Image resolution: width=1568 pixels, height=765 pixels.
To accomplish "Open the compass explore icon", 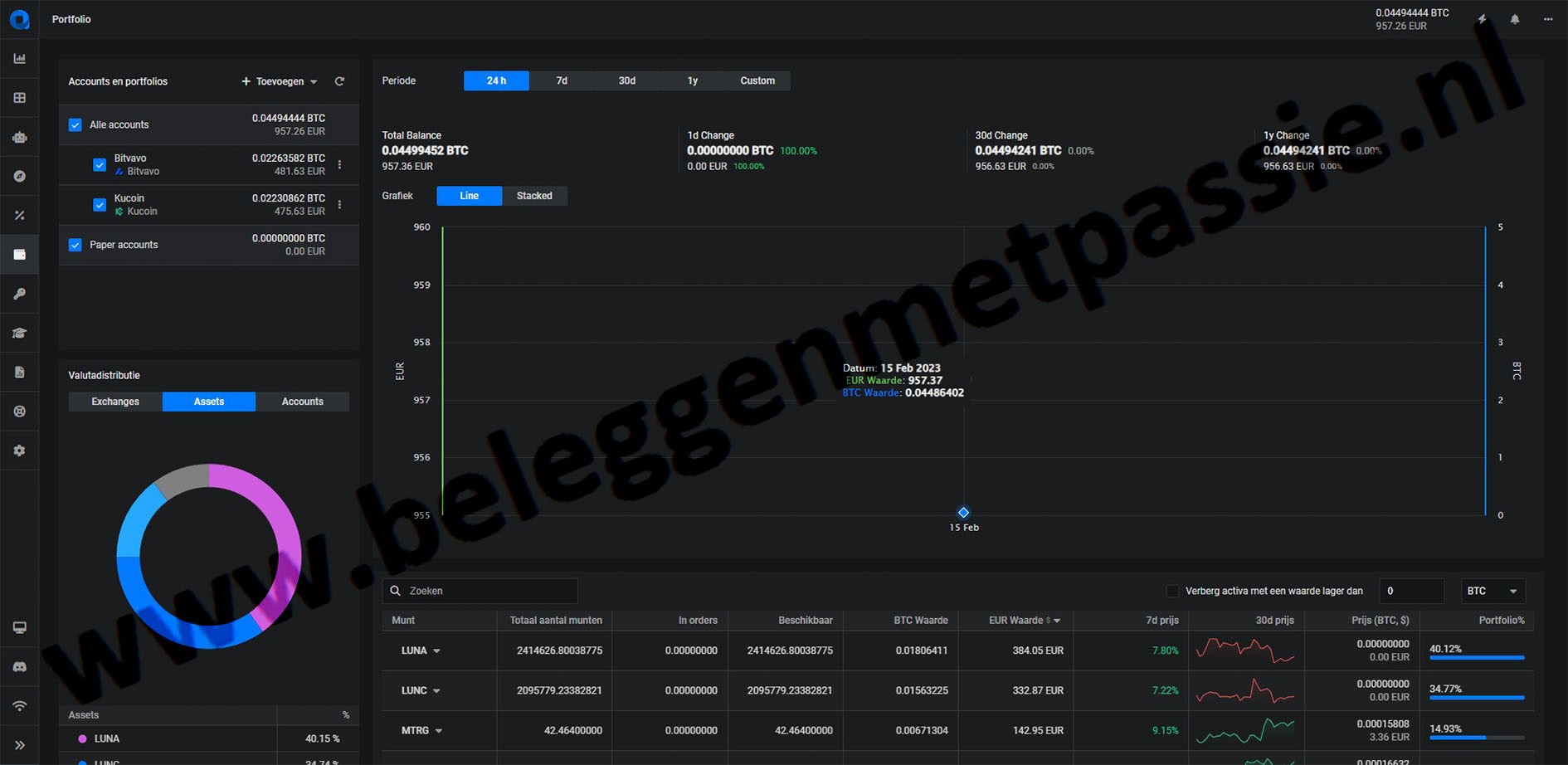I will pos(19,176).
